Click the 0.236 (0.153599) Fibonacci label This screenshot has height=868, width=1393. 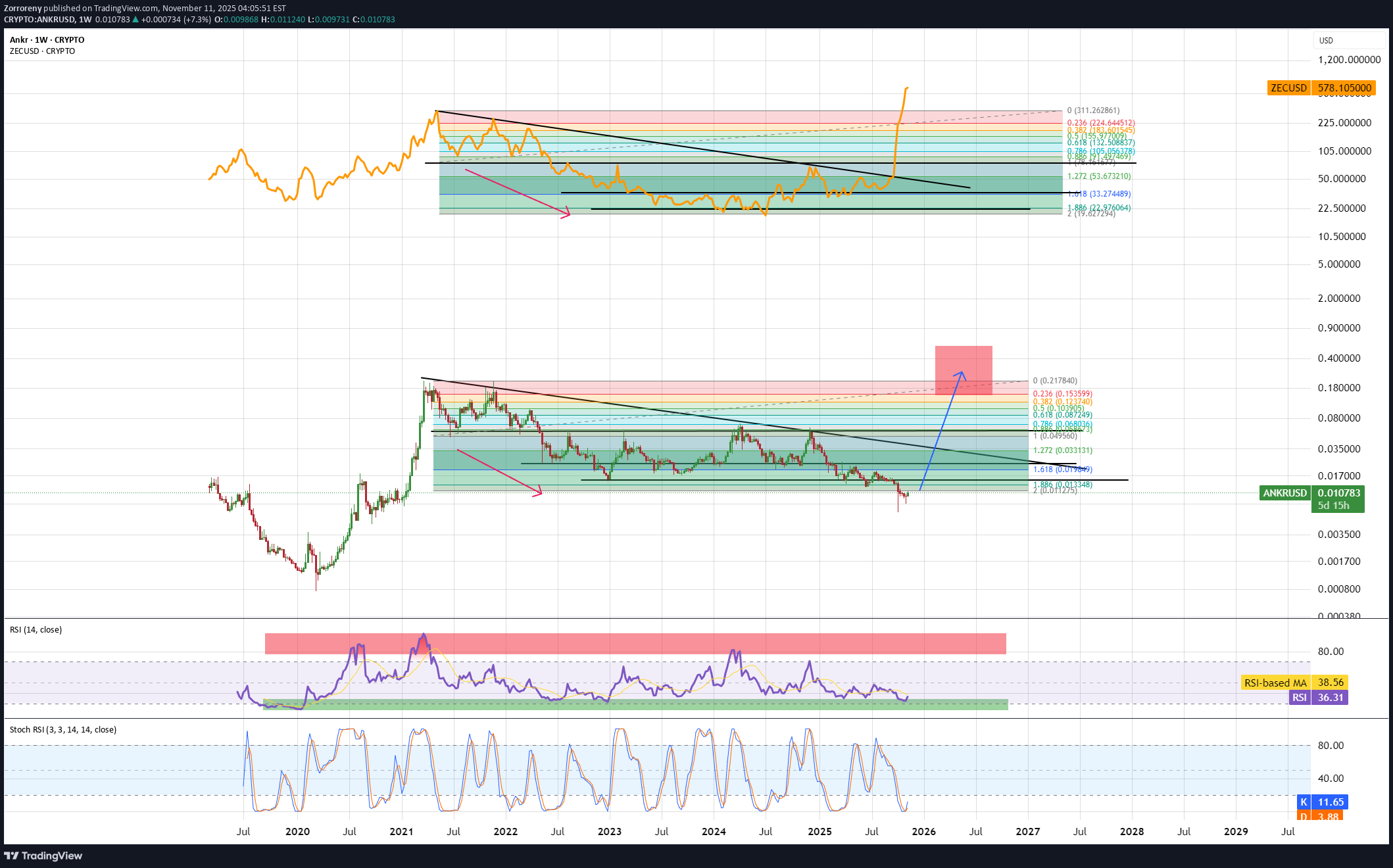click(1062, 394)
